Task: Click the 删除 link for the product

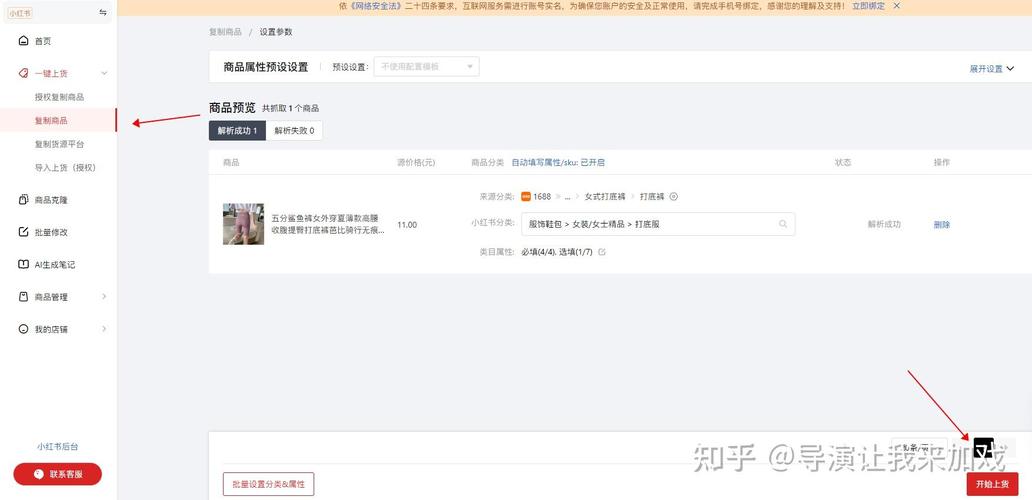Action: 941,225
